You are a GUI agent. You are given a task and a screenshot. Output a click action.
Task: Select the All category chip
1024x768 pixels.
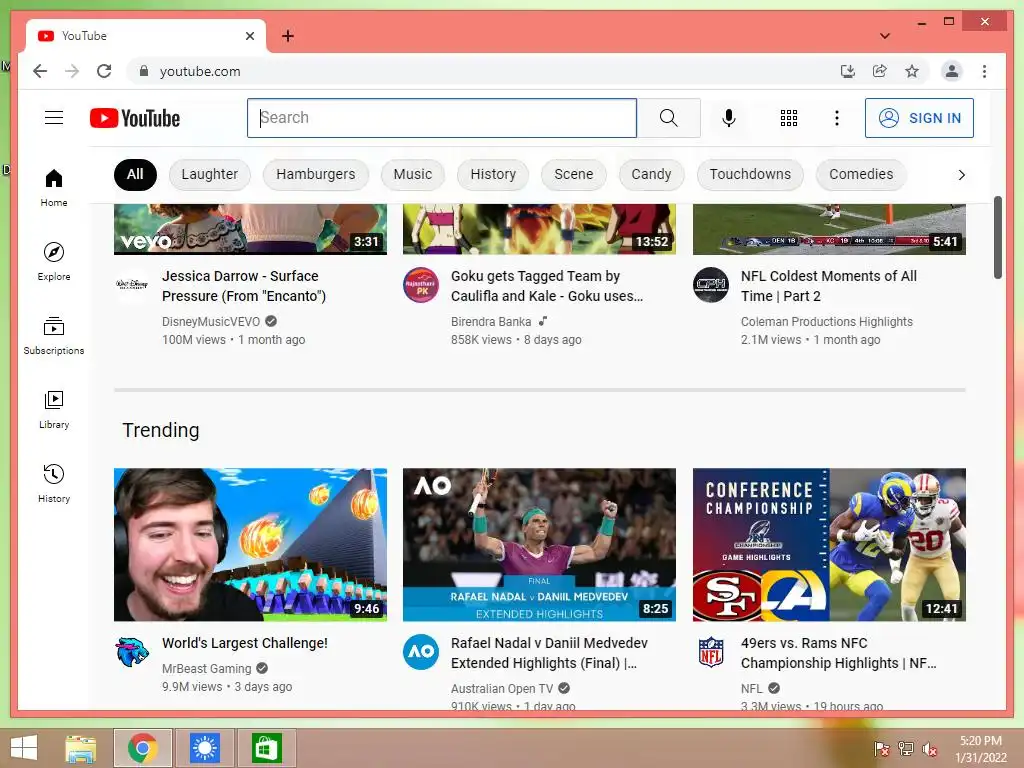135,174
